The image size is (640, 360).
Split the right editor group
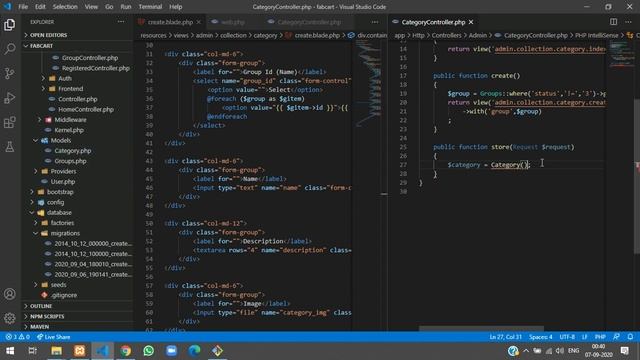613,22
